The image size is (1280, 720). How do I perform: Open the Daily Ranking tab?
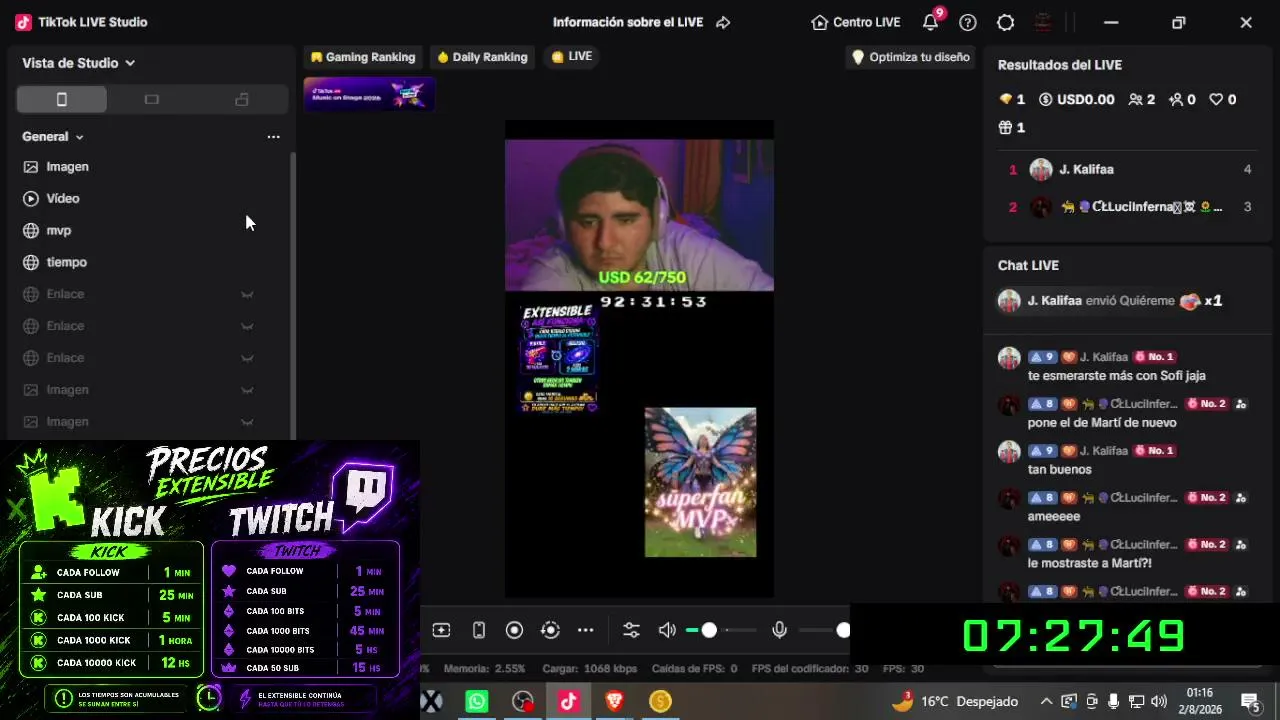[482, 57]
